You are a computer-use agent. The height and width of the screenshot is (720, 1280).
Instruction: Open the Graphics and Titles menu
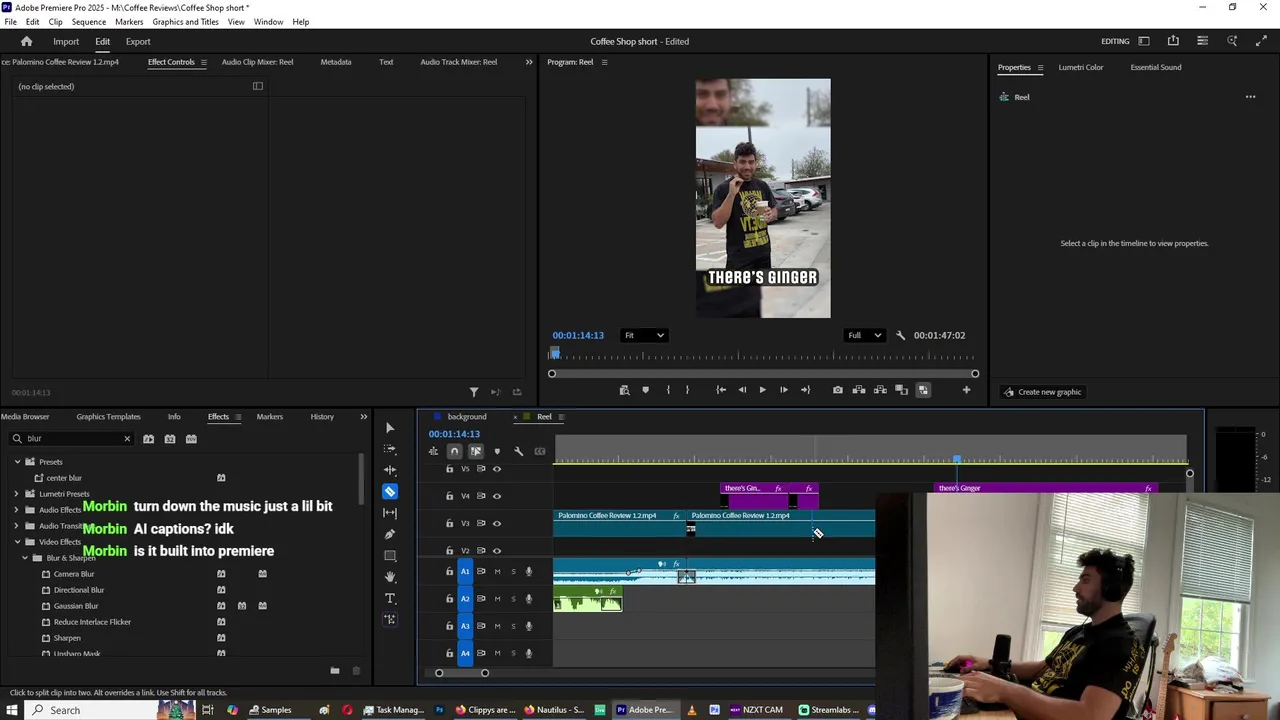pyautogui.click(x=186, y=22)
